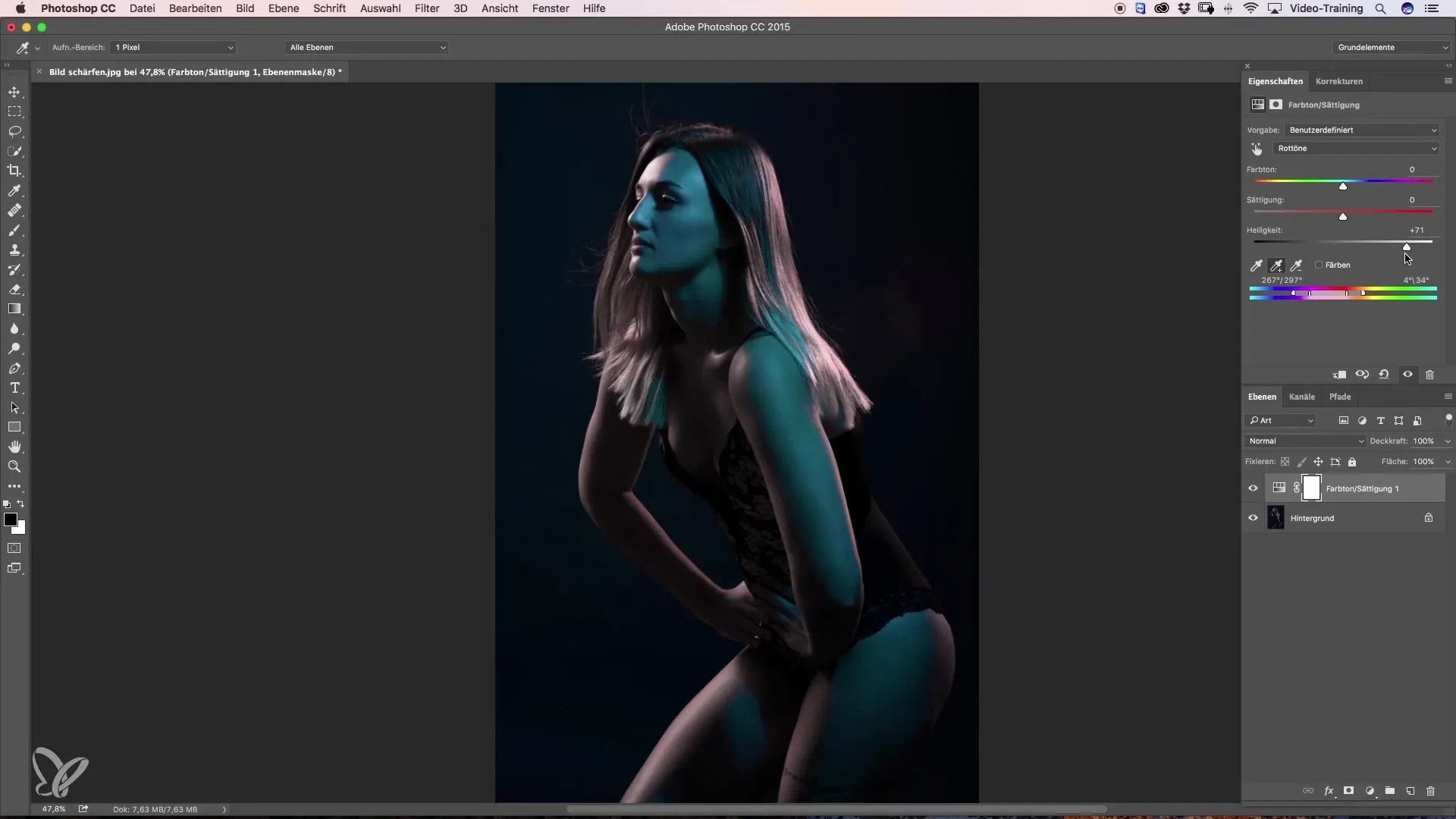Switch to the Pfade tab

tap(1339, 397)
